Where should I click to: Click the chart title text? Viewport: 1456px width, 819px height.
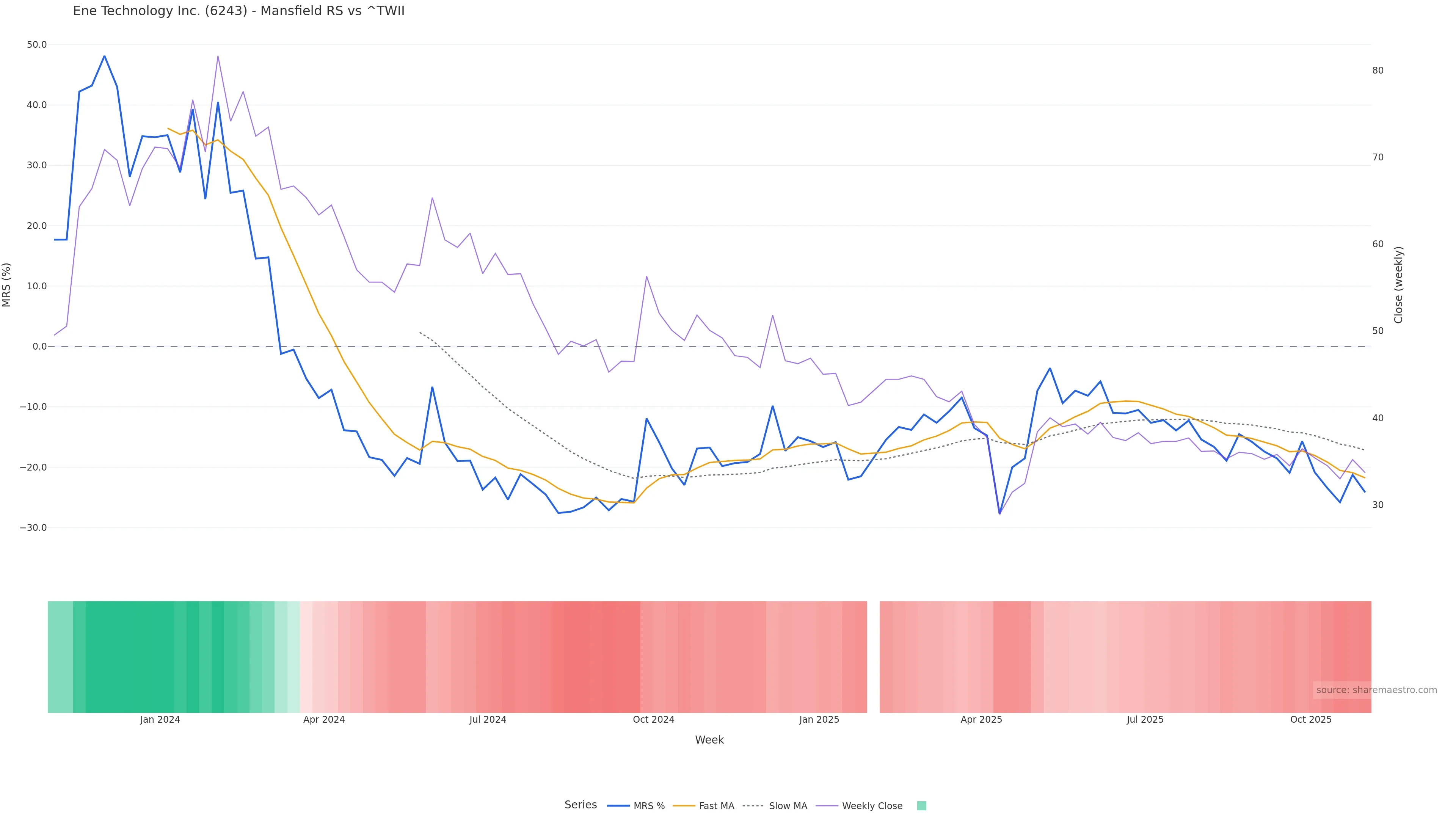pos(238,11)
